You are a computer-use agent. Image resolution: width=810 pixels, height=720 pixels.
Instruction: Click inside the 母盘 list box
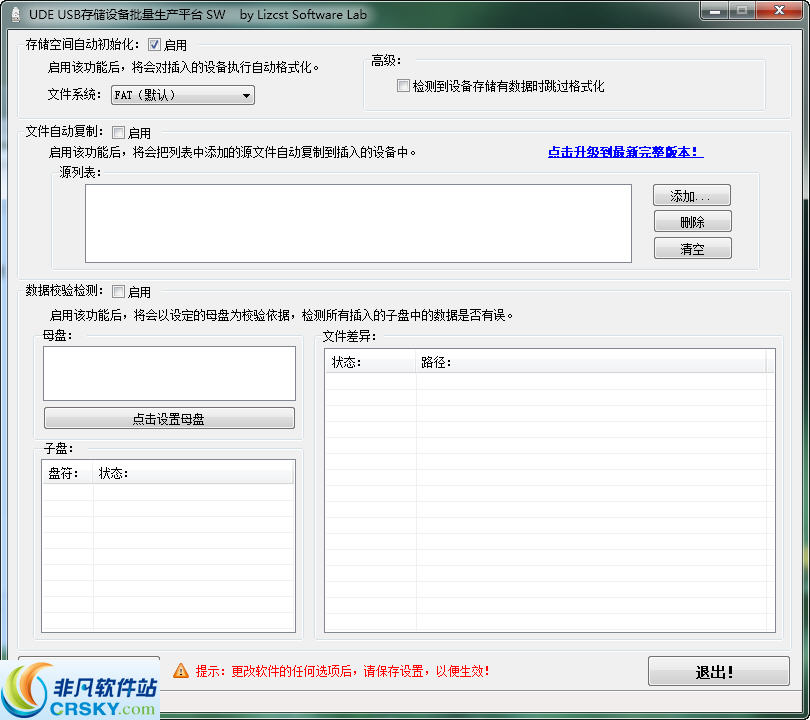[169, 373]
